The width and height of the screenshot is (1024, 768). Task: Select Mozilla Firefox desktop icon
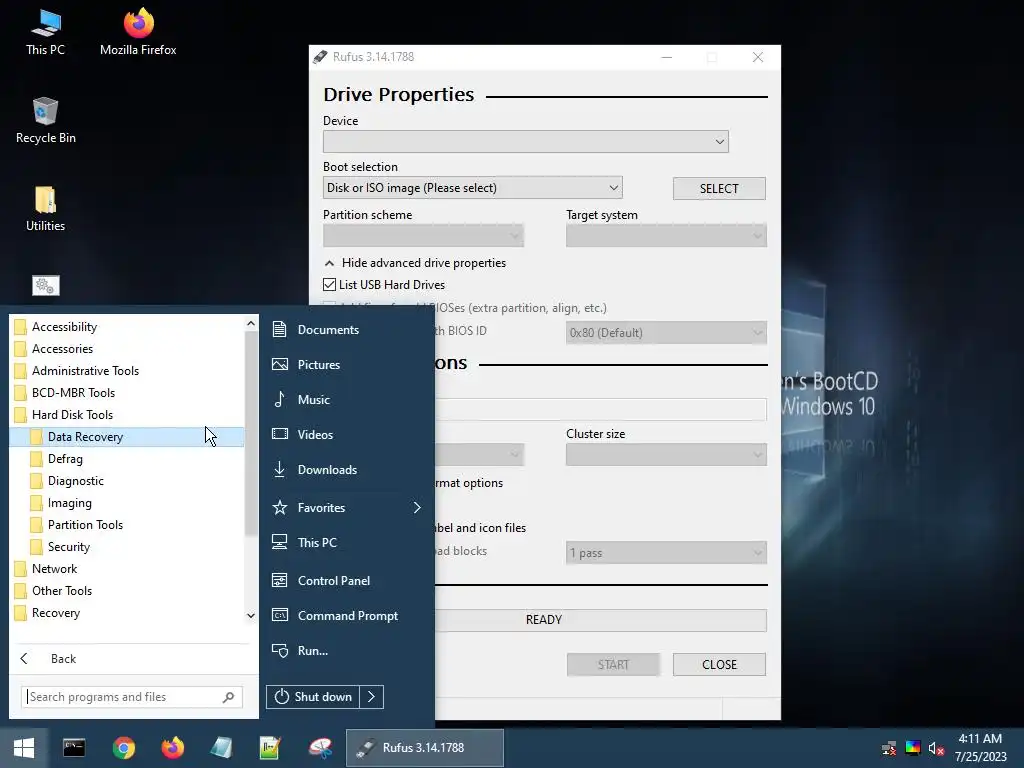click(138, 32)
